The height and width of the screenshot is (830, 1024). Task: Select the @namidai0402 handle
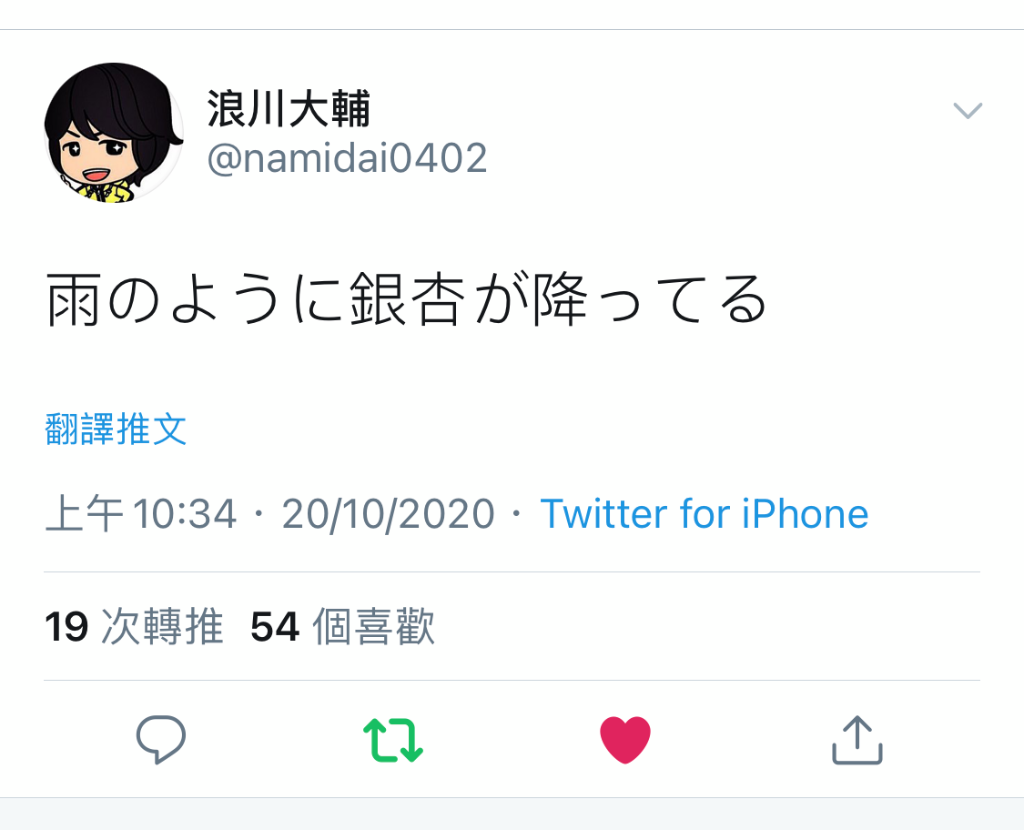(x=347, y=158)
